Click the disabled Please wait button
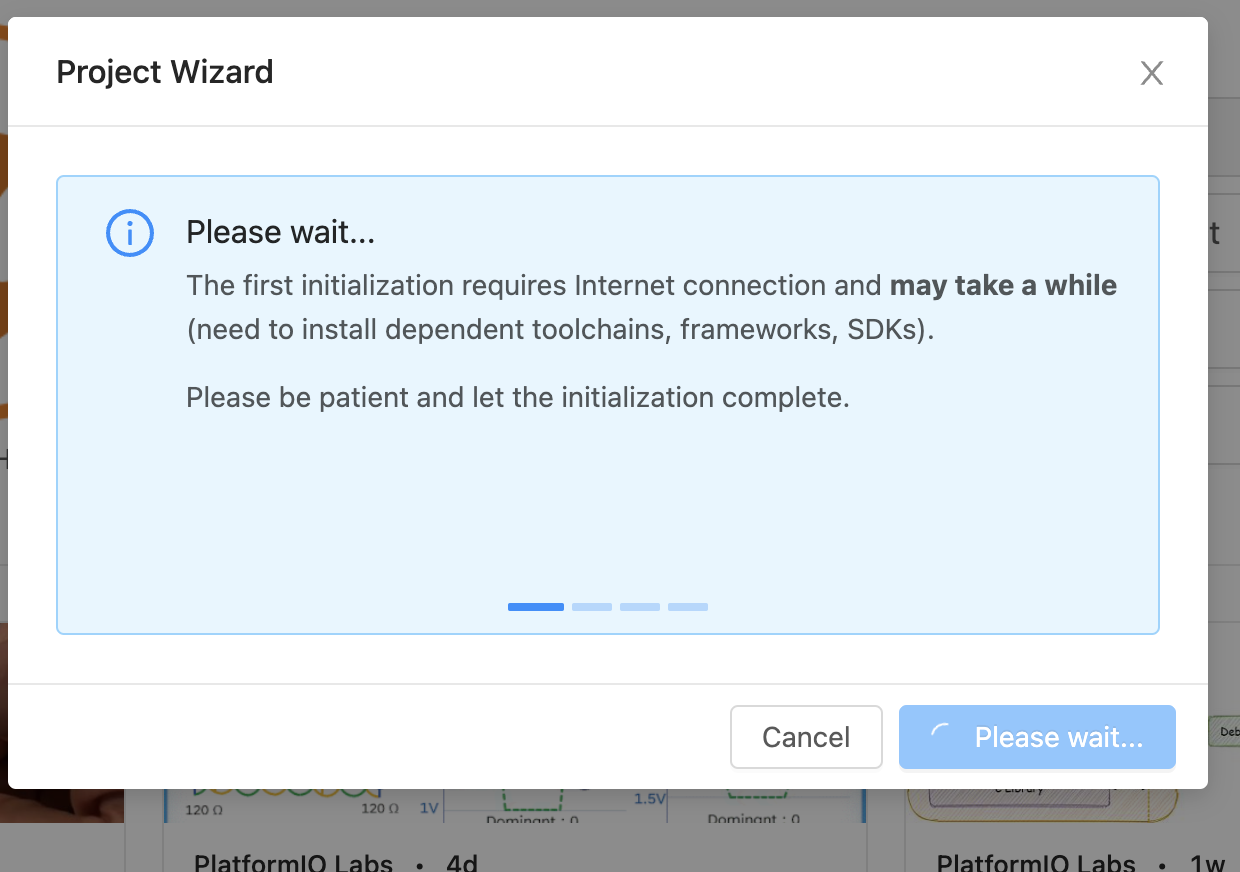This screenshot has height=872, width=1240. pyautogui.click(x=1037, y=737)
